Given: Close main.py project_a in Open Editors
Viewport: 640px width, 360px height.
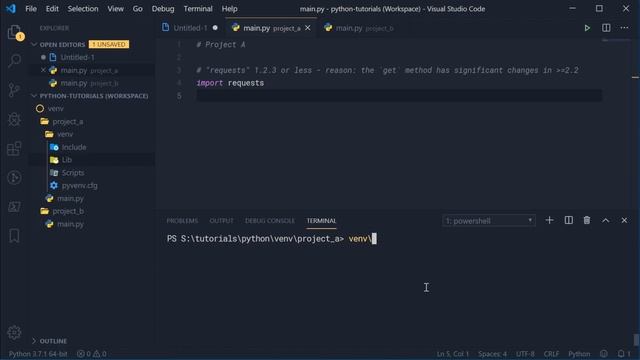Looking at the screenshot, I should click(x=43, y=70).
